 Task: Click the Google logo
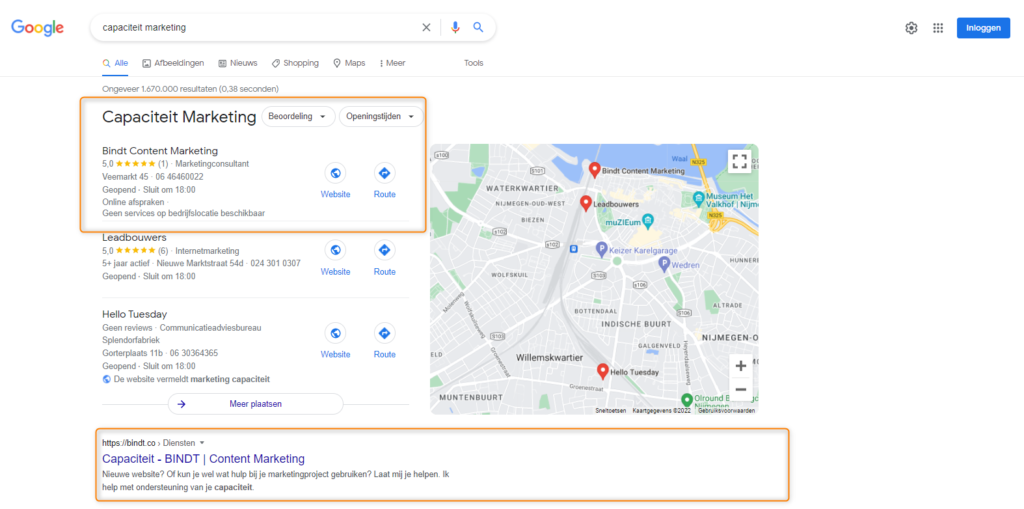(37, 27)
